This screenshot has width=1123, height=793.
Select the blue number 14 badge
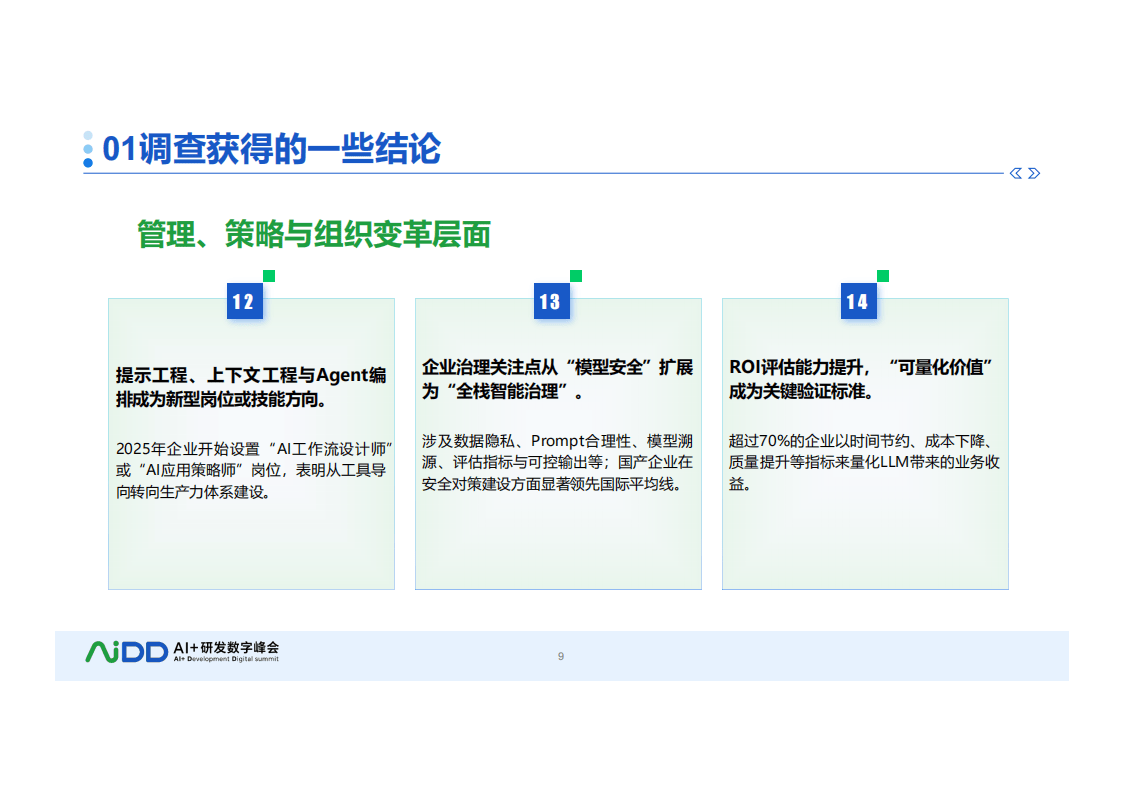click(858, 302)
